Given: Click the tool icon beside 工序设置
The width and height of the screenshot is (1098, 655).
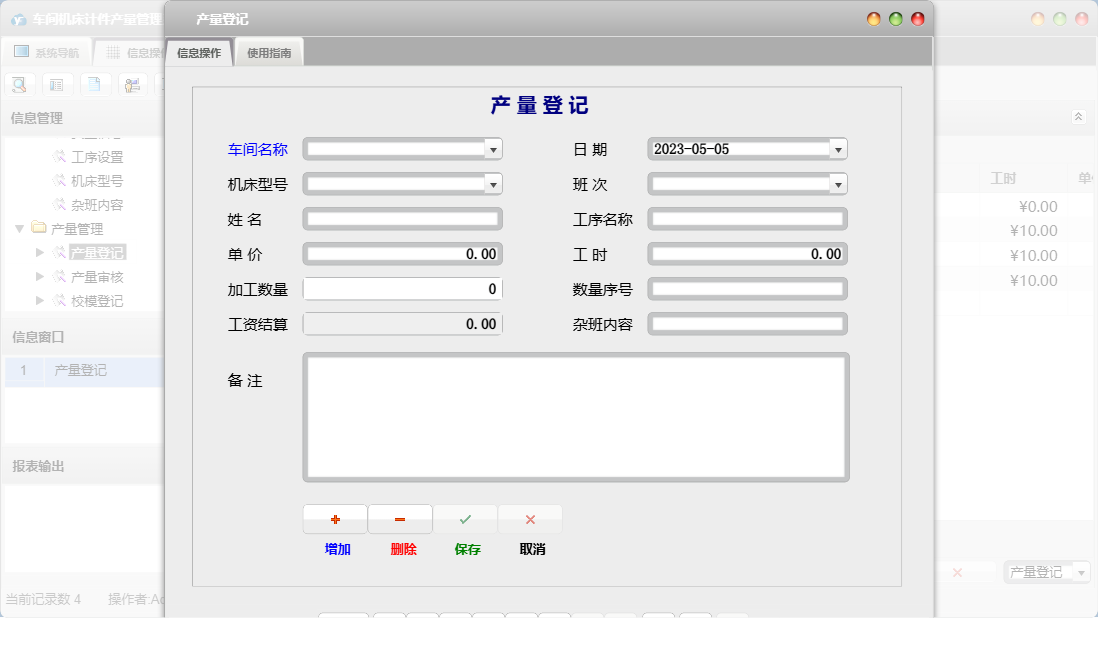Looking at the screenshot, I should point(62,156).
